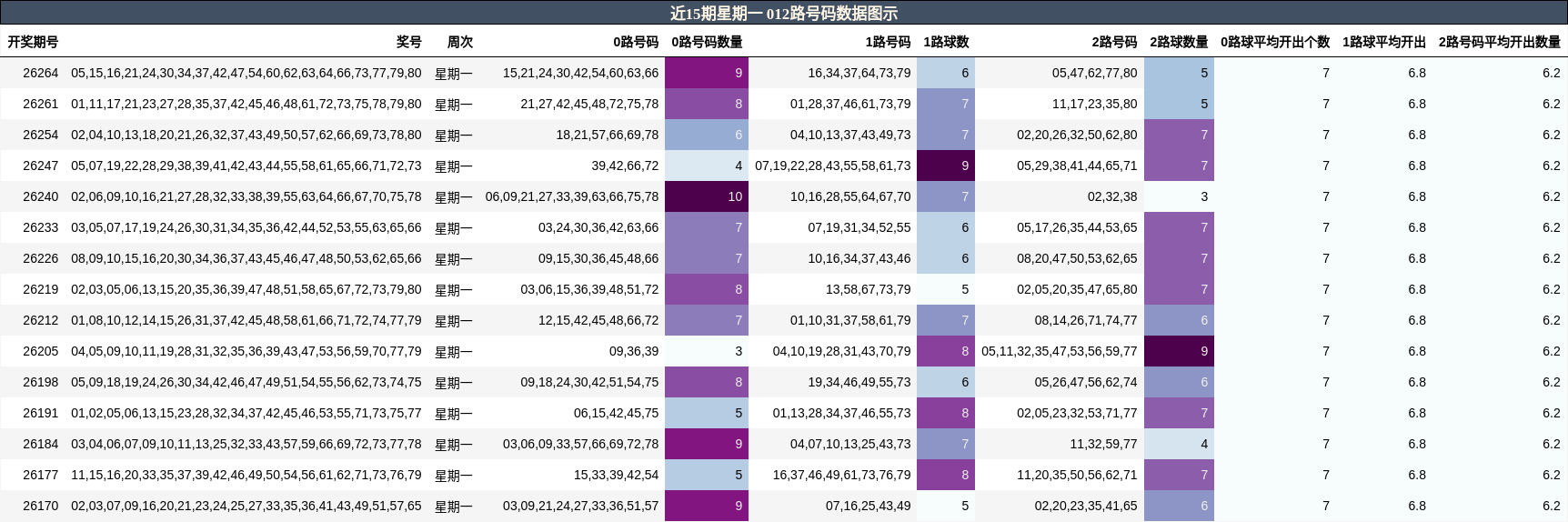This screenshot has width=1568, height=522.
Task: Click 0路号码 cell 09,36,39
Action: coord(634,351)
